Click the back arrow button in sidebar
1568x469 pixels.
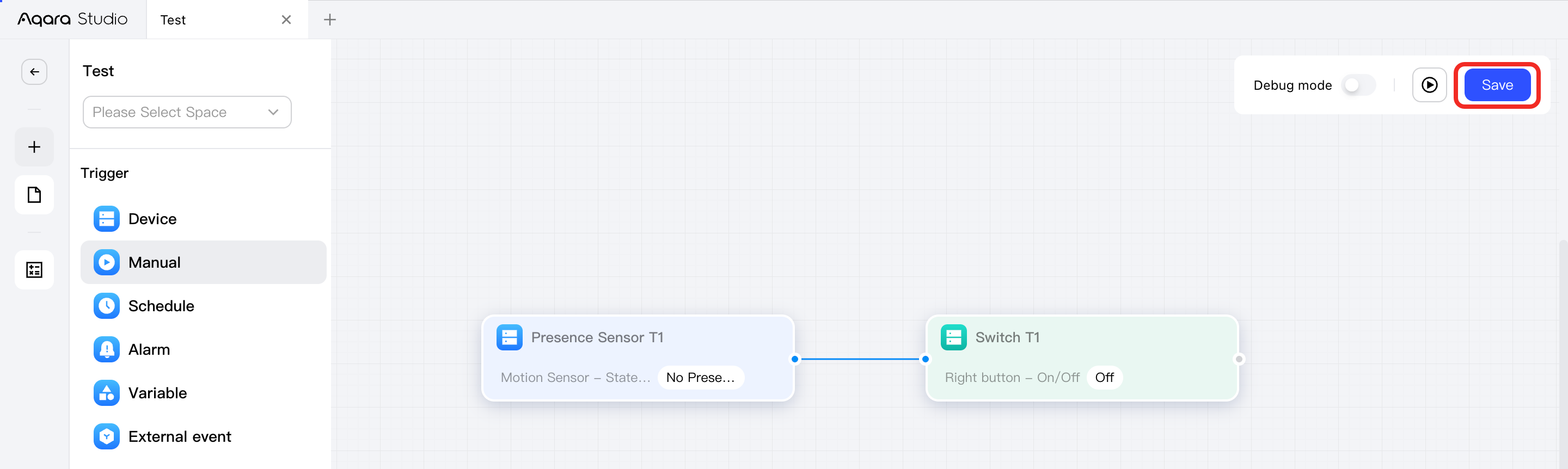pyautogui.click(x=34, y=72)
